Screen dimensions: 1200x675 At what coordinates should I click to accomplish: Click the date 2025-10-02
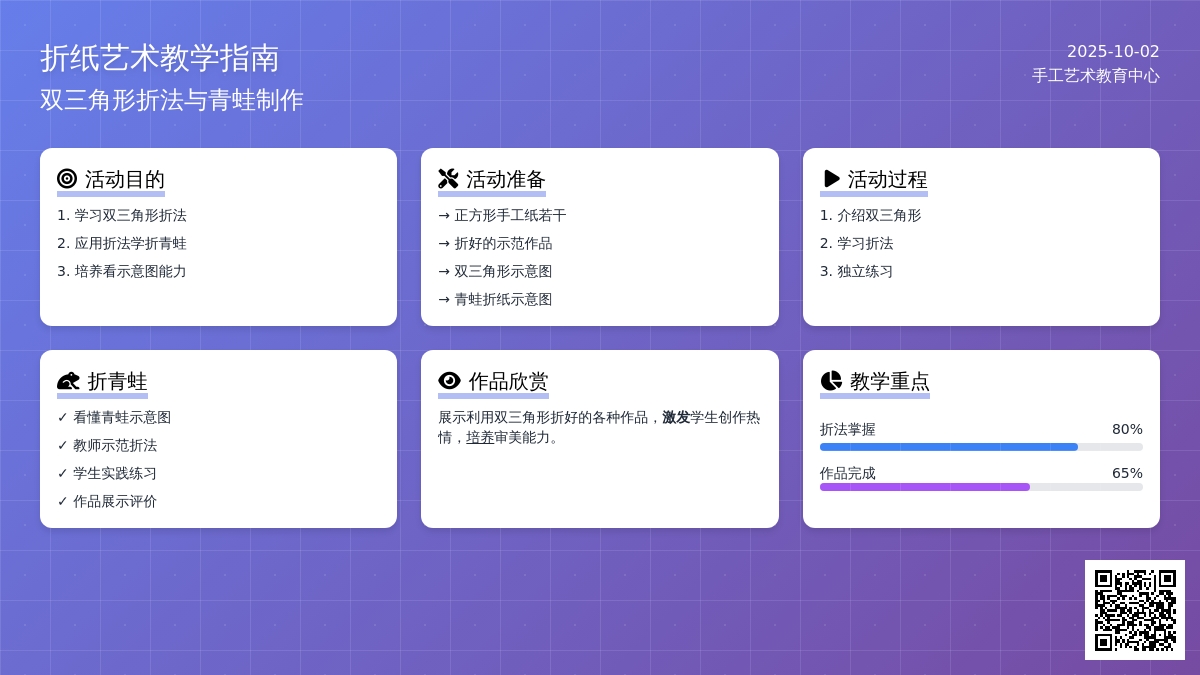[1113, 52]
